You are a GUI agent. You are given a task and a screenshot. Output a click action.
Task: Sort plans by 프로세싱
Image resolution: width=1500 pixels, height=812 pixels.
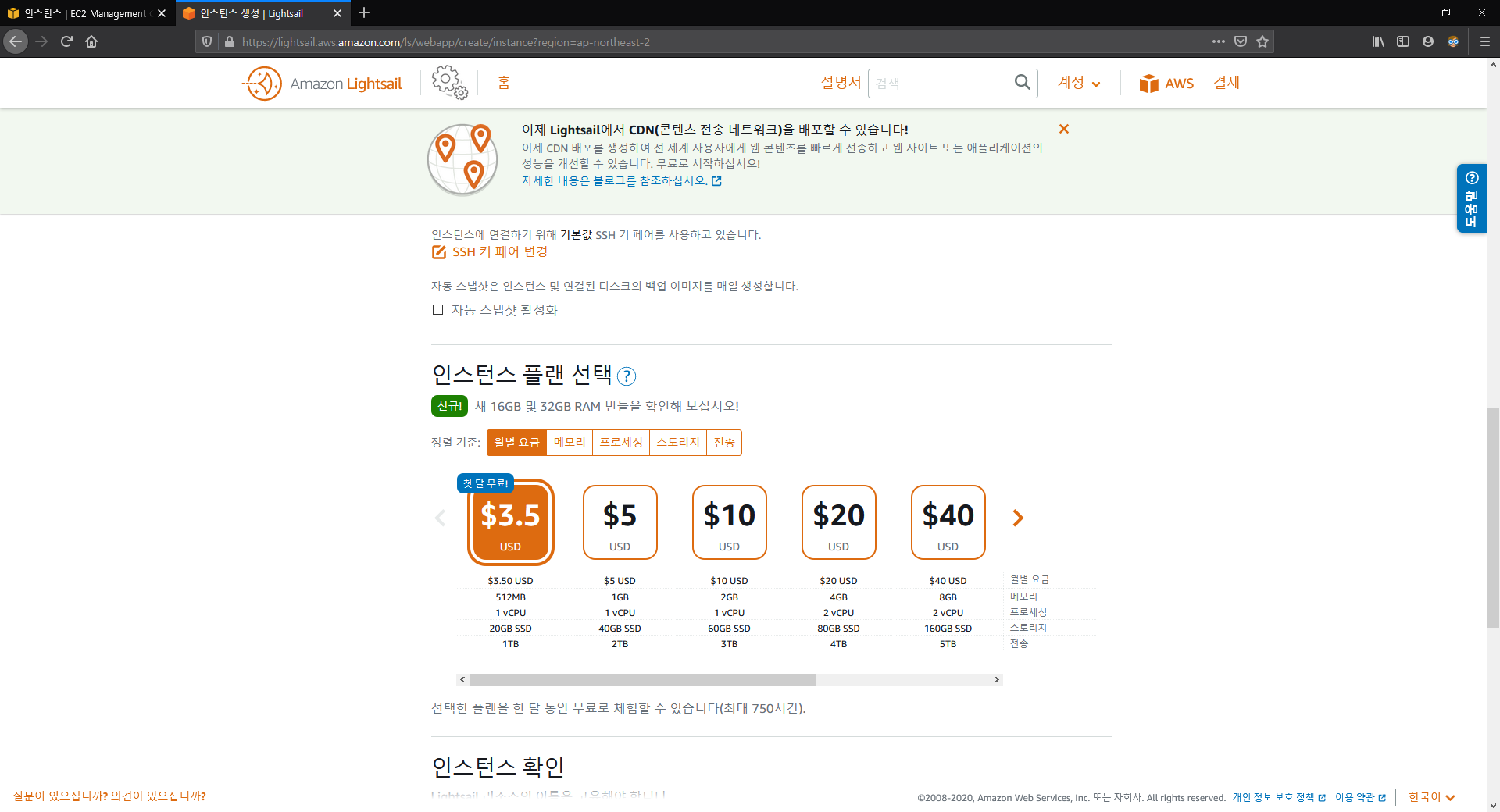pos(621,443)
